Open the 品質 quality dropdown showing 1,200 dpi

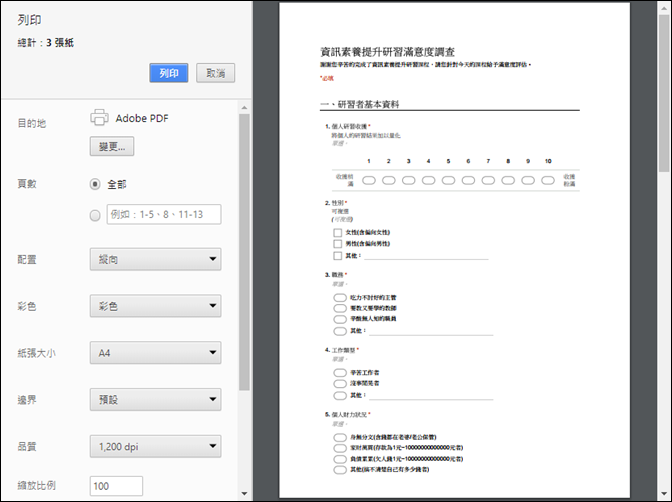point(156,446)
